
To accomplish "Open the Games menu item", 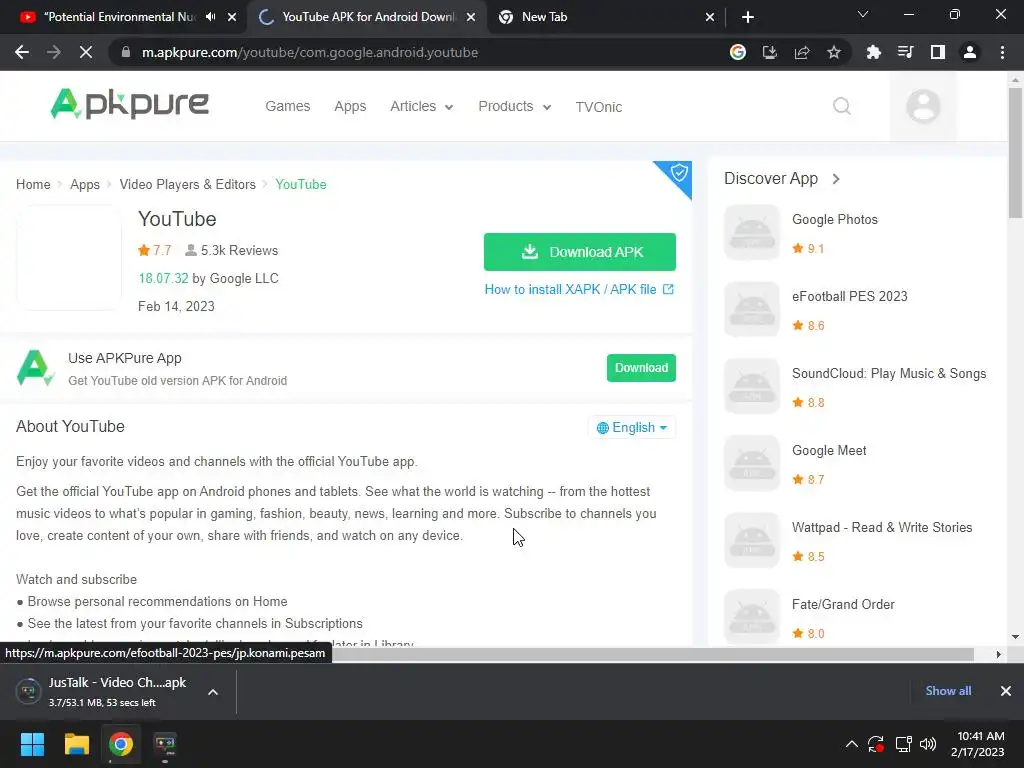I will coord(287,106).
